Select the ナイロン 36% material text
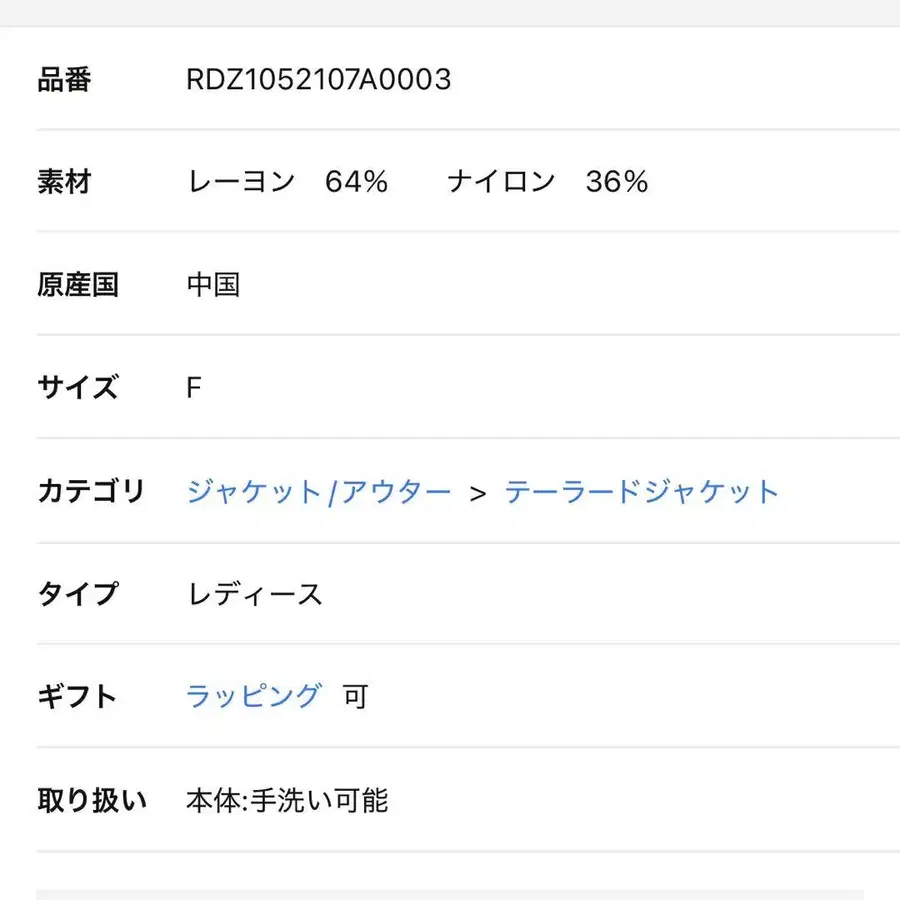900x900 pixels. (x=547, y=182)
